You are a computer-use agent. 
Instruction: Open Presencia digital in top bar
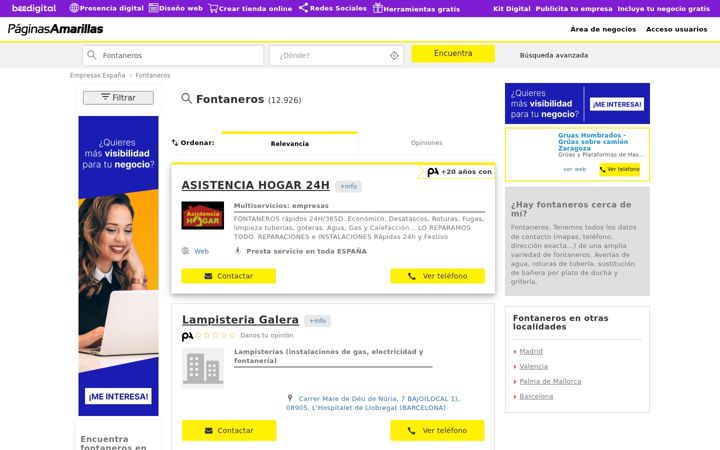point(107,8)
